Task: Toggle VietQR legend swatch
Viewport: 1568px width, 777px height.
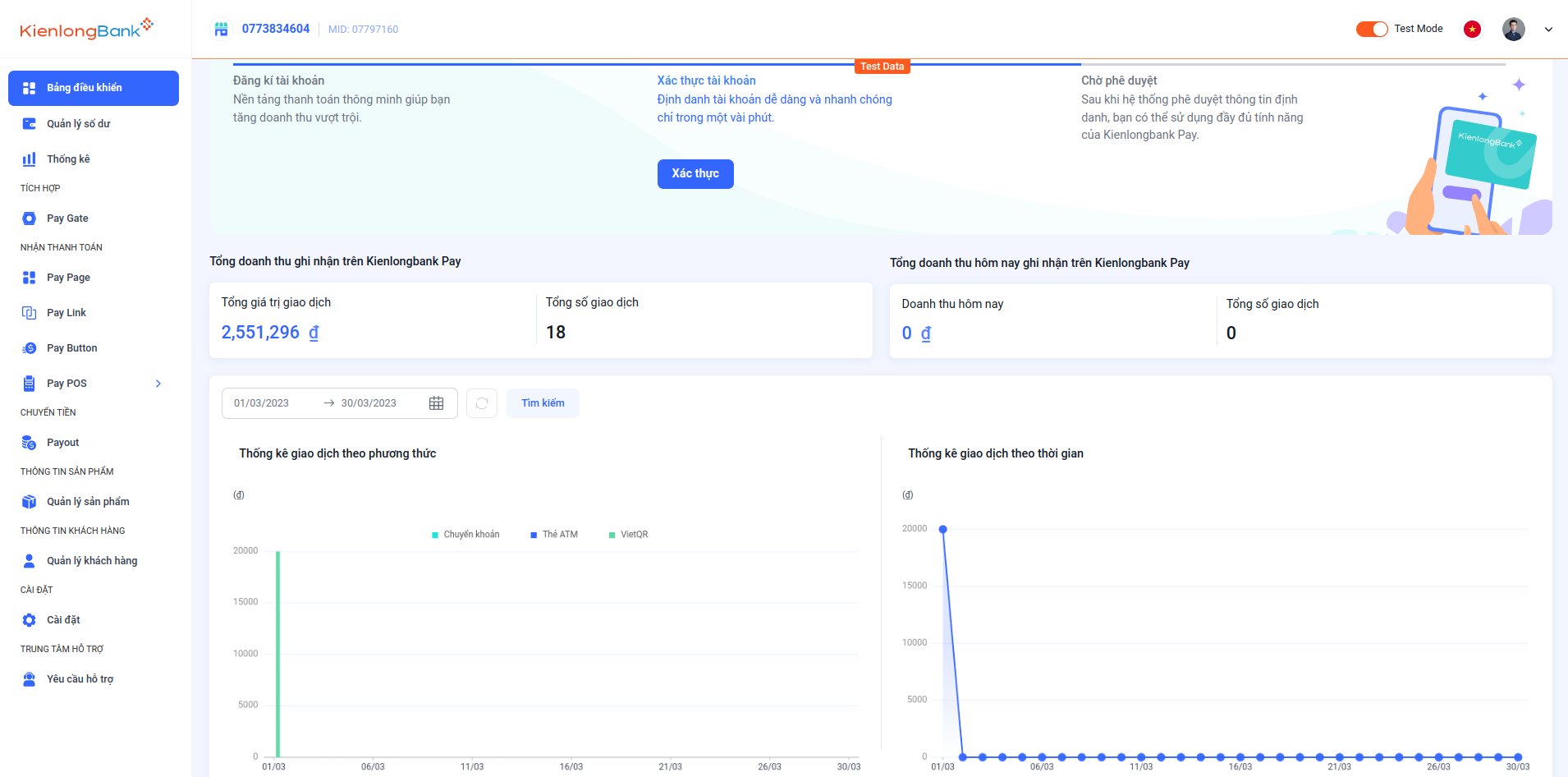Action: (612, 535)
